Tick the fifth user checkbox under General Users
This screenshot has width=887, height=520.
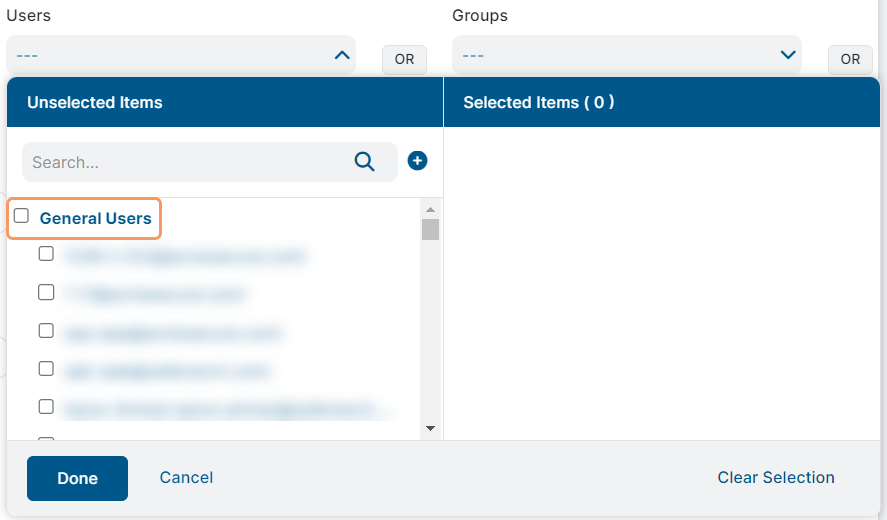point(46,407)
